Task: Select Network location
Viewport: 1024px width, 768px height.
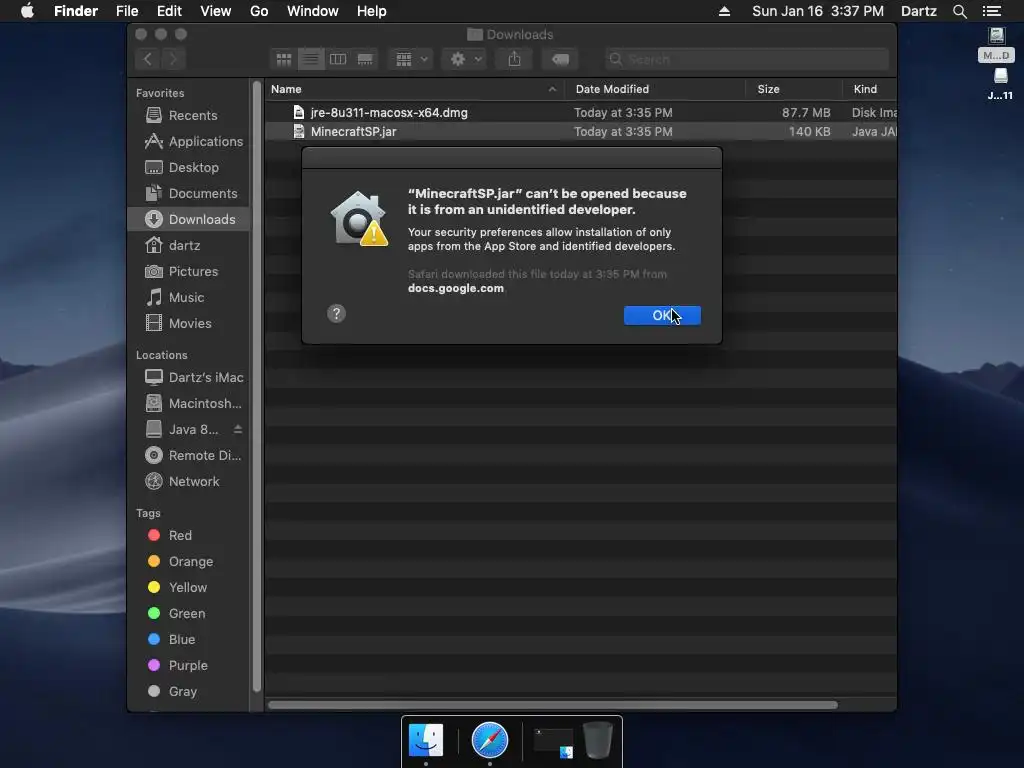Action: coord(189,481)
